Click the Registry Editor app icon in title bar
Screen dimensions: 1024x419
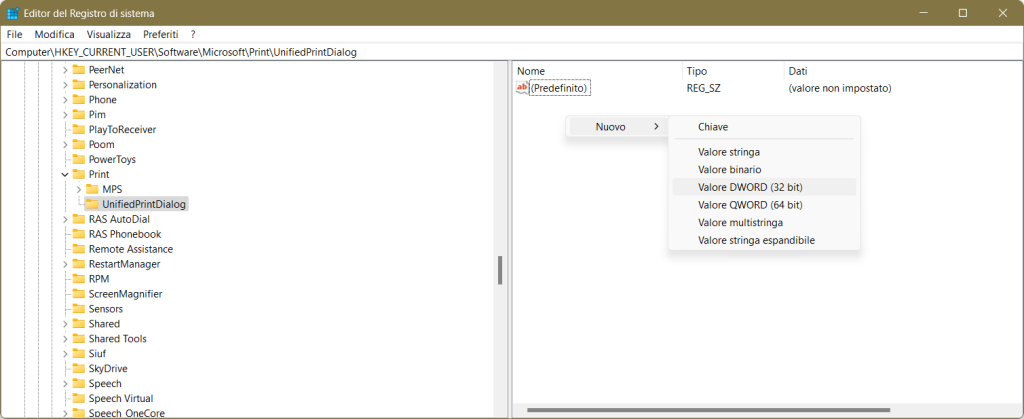coord(12,13)
